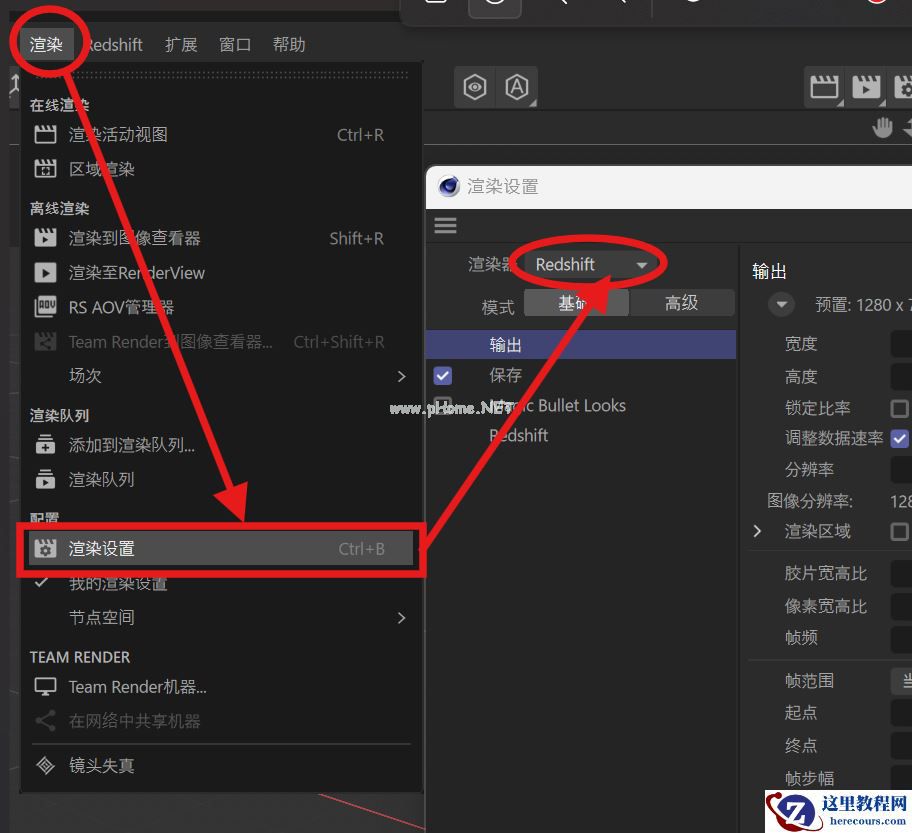Click the add to render queue icon

pos(45,444)
